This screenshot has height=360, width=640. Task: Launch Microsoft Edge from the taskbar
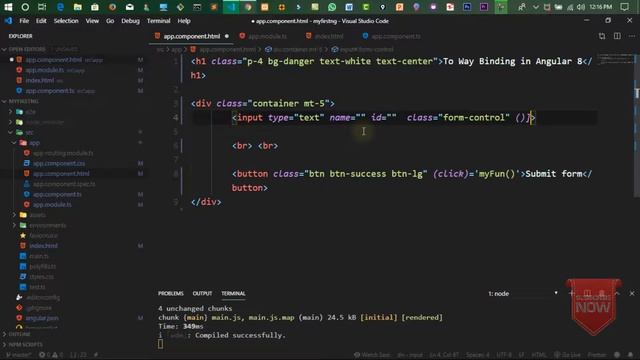click(x=60, y=7)
